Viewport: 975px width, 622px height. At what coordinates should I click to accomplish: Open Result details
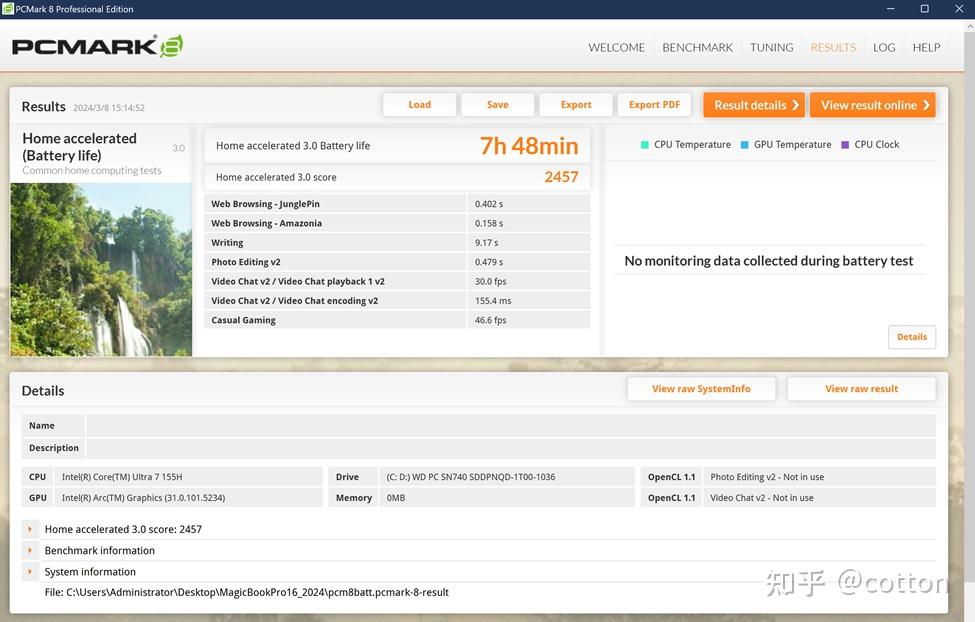point(754,105)
